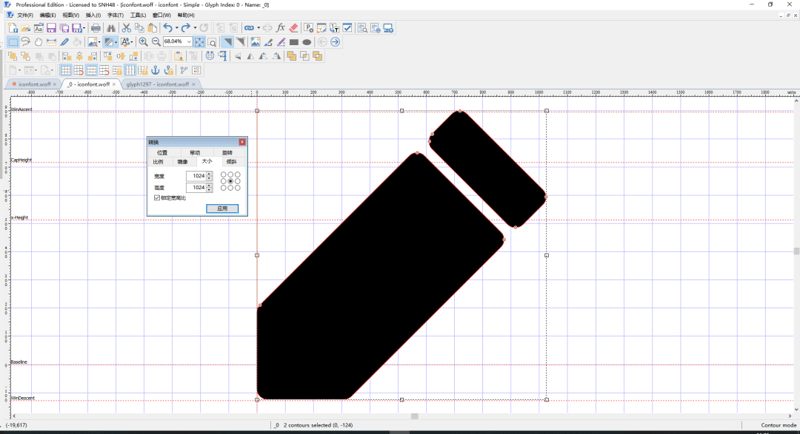The width and height of the screenshot is (800, 434).
Task: Click the 应用 apply button
Action: click(x=222, y=209)
